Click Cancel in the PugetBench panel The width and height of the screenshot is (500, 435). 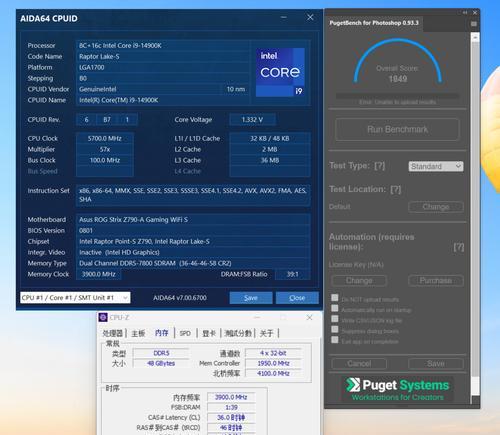coord(359,364)
